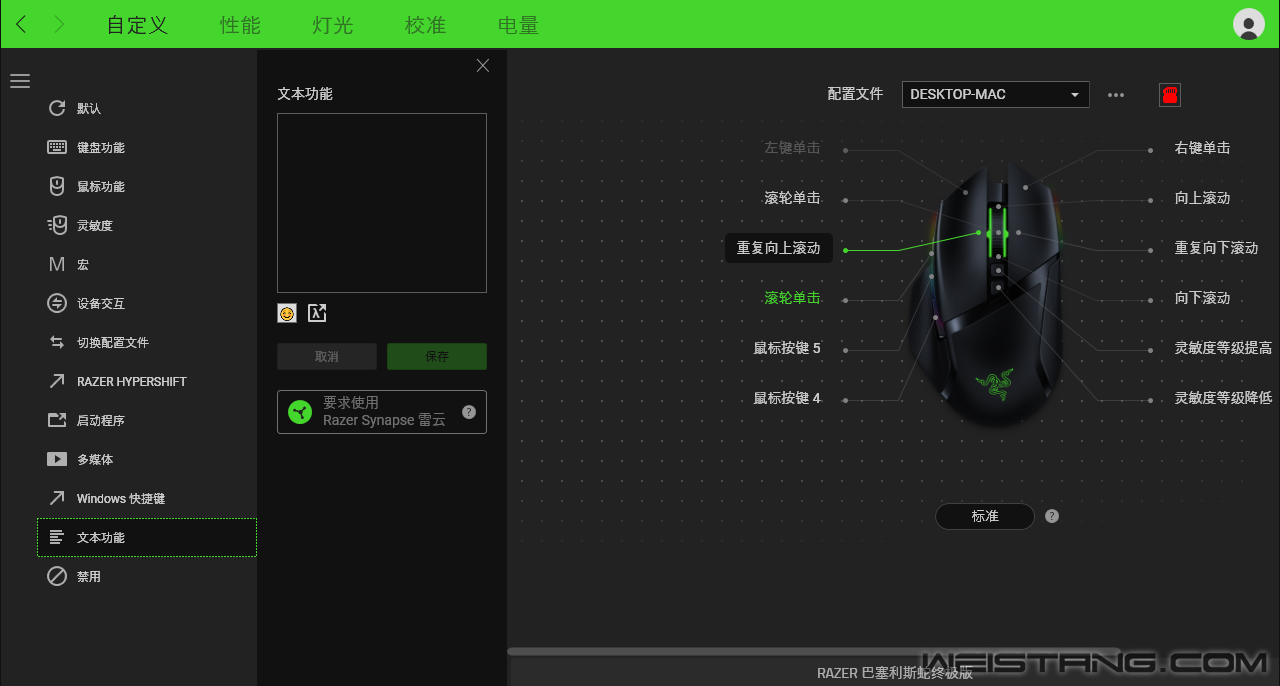Click the emoji smiley icon
The image size is (1280, 686).
click(287, 313)
